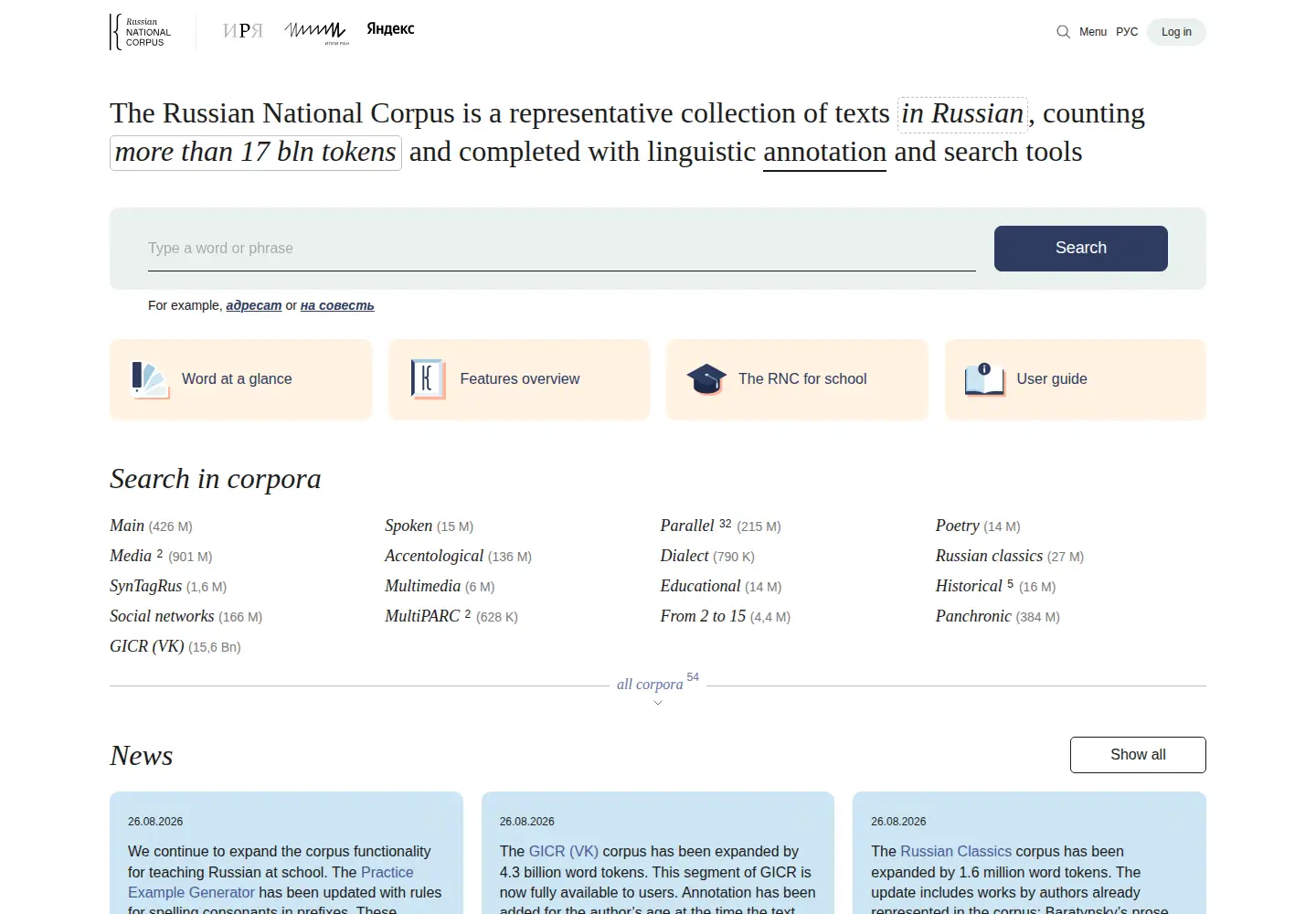This screenshot has width=1316, height=914.
Task: Open the Practice Example Generator news link
Action: (x=271, y=883)
